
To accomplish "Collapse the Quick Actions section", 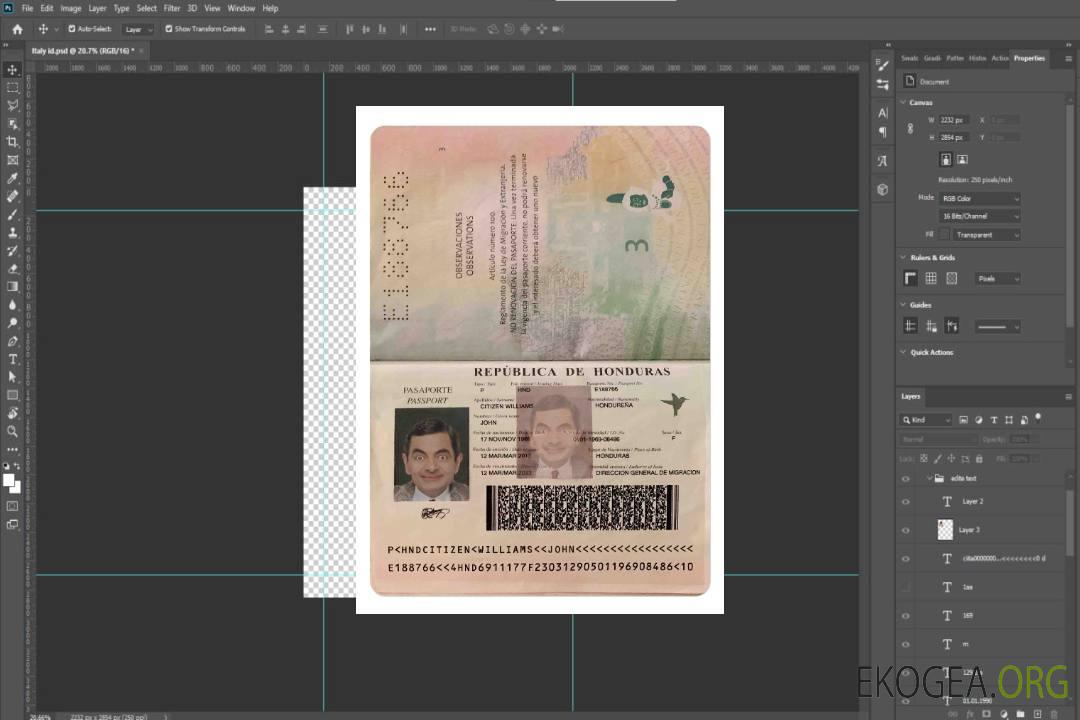I will (903, 352).
